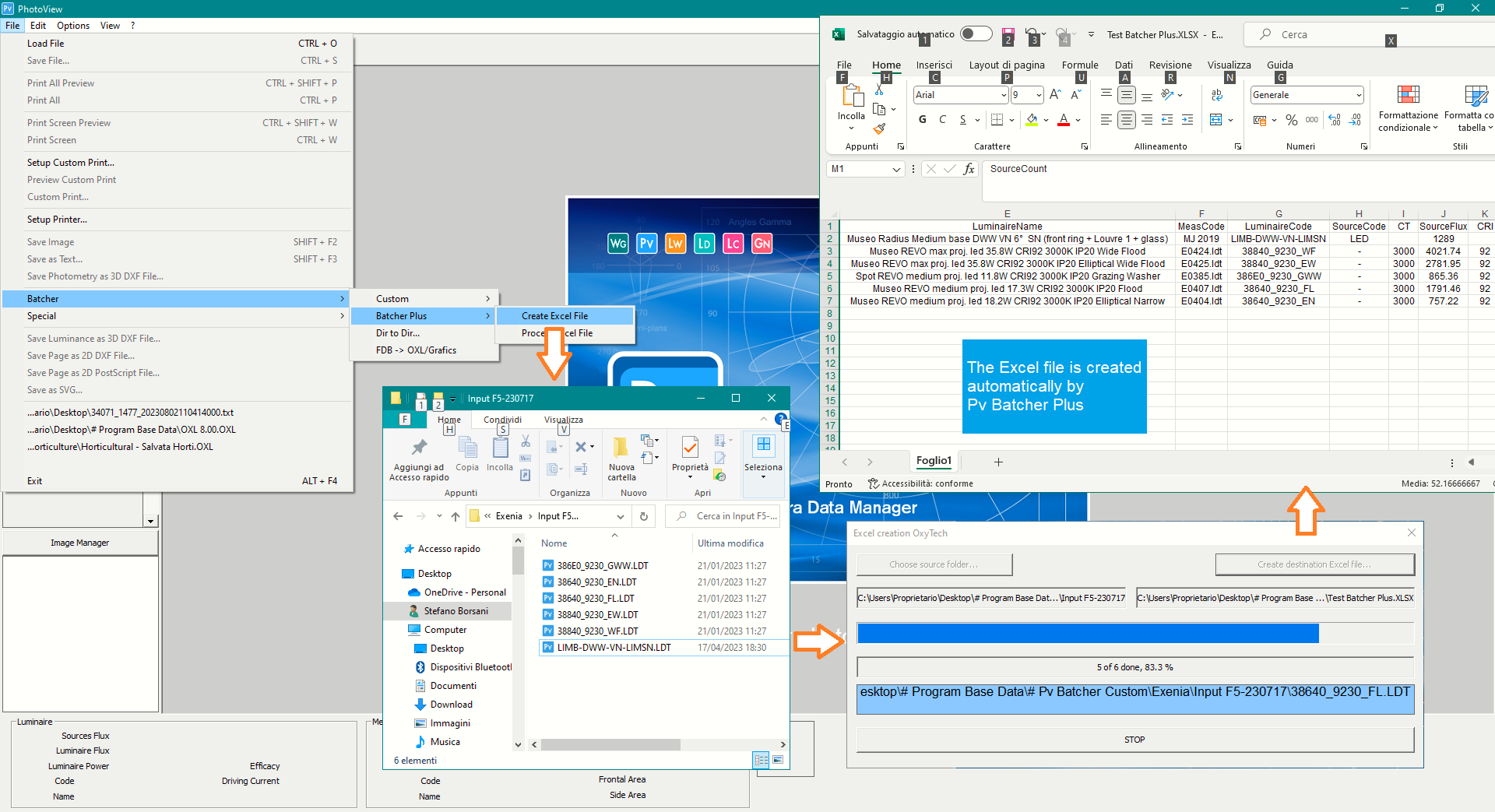1495x812 pixels.
Task: Click the Delete X icon in Explorer Organizza
Action: (x=580, y=447)
